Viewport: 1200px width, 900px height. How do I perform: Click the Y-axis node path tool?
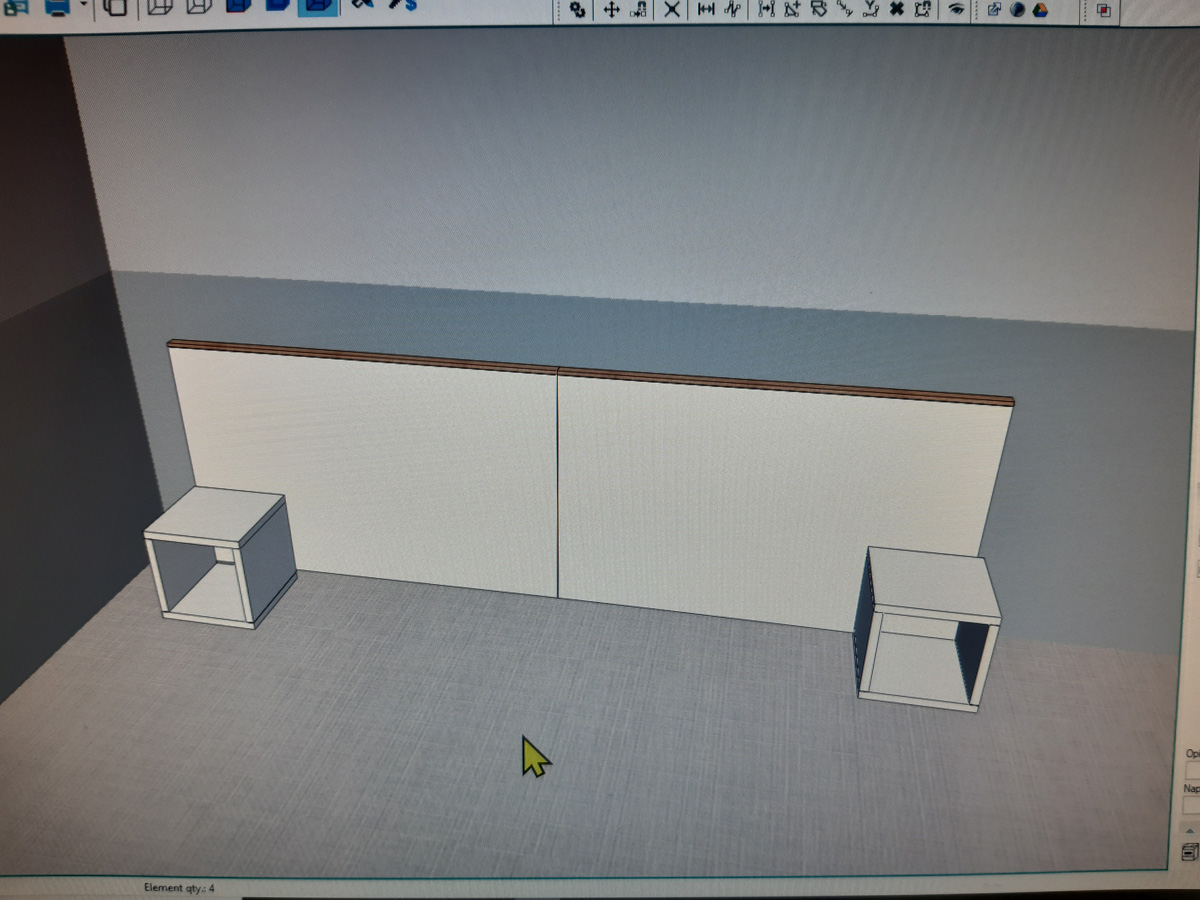[x=871, y=10]
